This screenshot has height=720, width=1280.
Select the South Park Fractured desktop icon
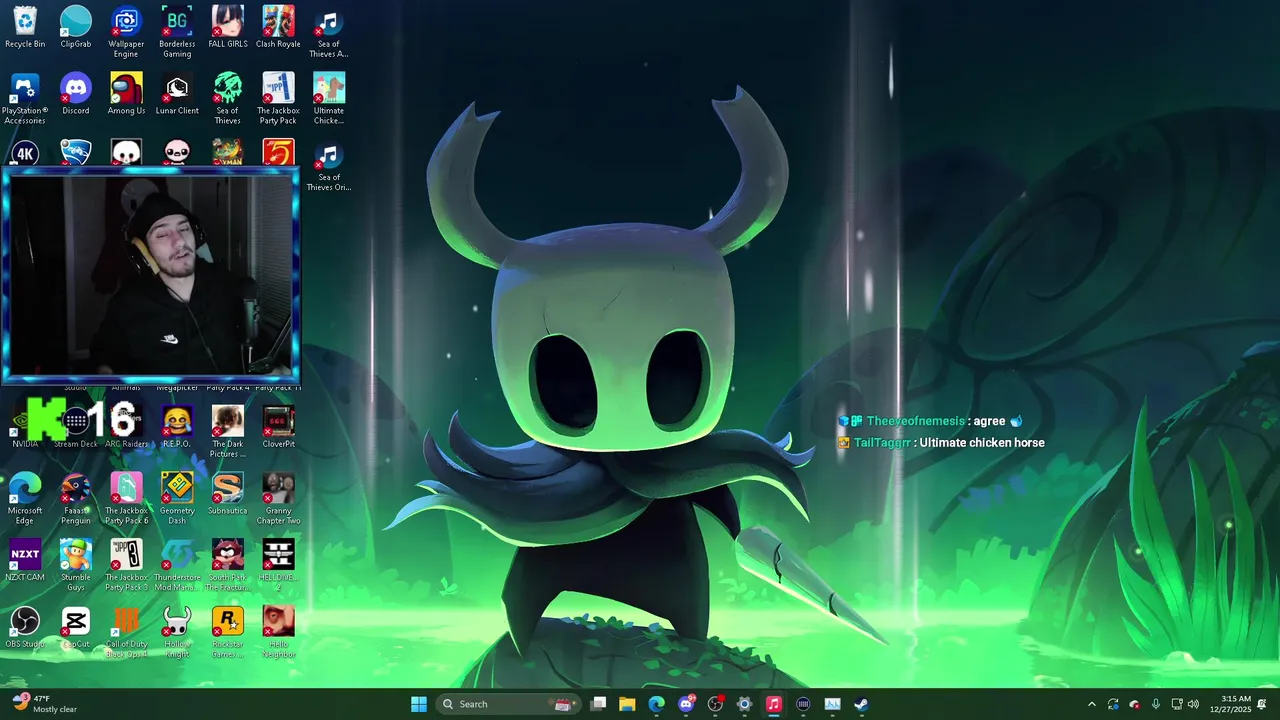tap(228, 566)
